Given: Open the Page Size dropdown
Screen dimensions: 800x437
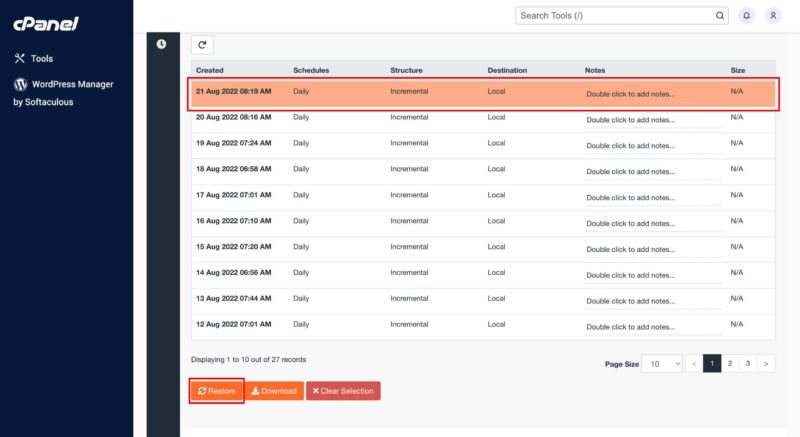Looking at the screenshot, I should click(662, 364).
